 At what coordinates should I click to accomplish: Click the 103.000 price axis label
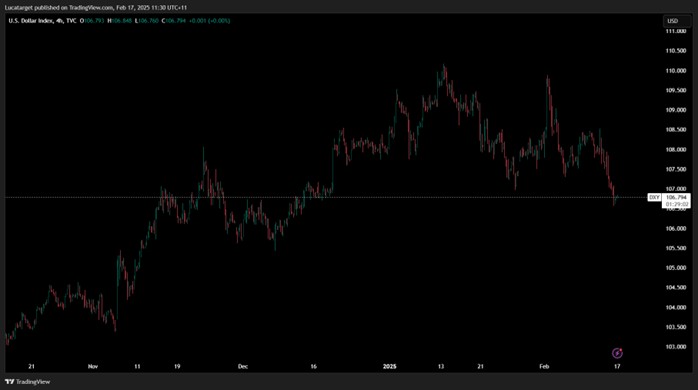coord(676,347)
